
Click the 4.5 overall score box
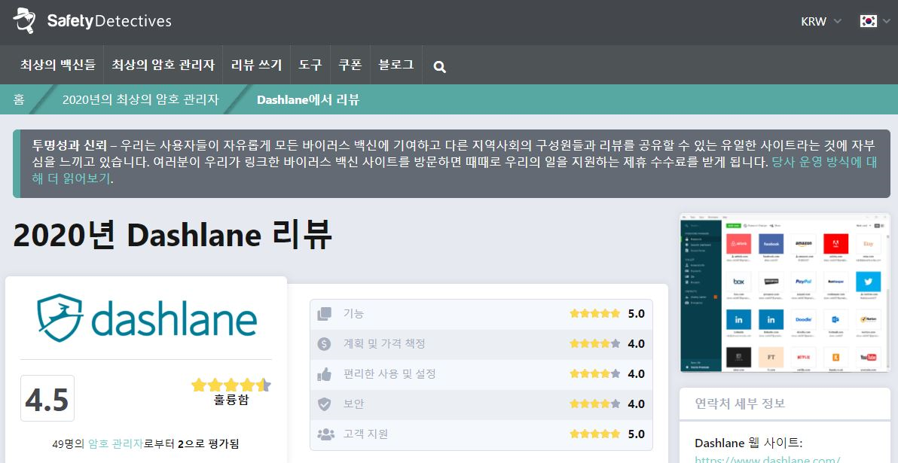(47, 398)
